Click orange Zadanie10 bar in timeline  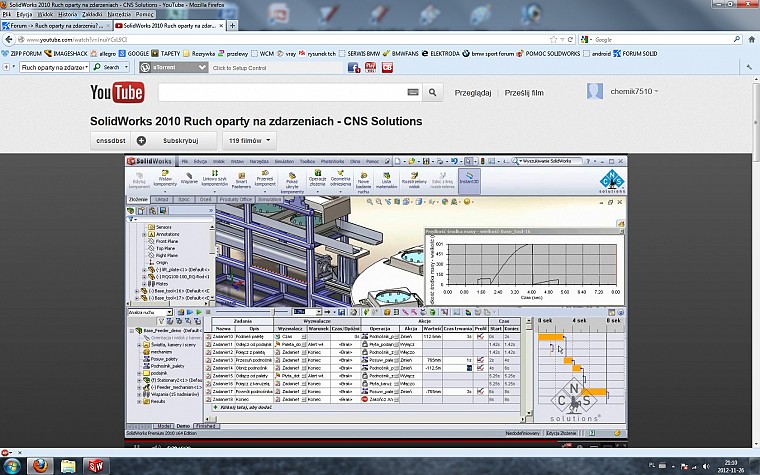coord(551,337)
